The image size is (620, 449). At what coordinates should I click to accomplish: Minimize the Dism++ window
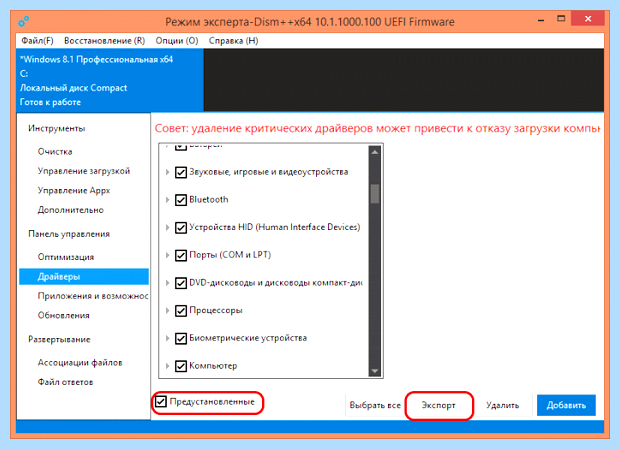(x=541, y=19)
